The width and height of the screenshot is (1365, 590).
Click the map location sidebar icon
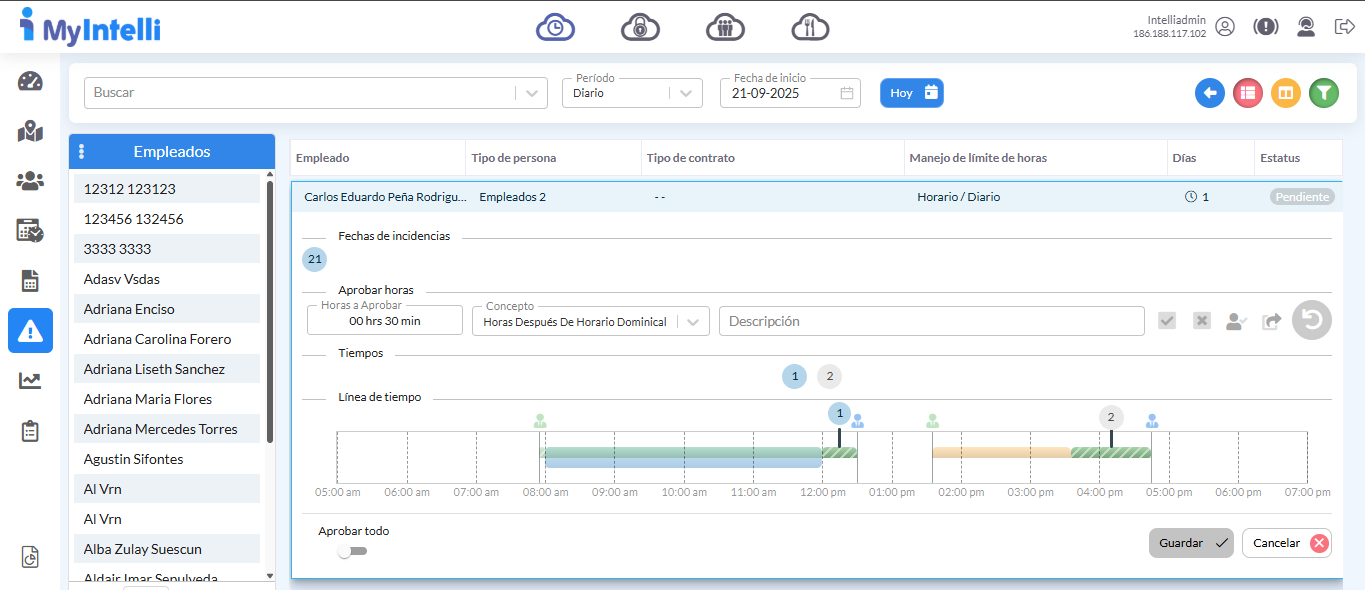30,131
